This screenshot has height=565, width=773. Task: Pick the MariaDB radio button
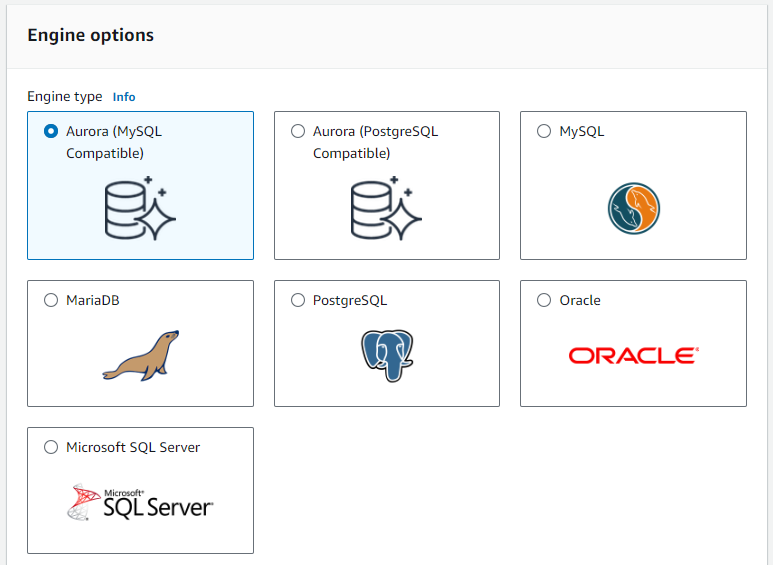point(51,300)
